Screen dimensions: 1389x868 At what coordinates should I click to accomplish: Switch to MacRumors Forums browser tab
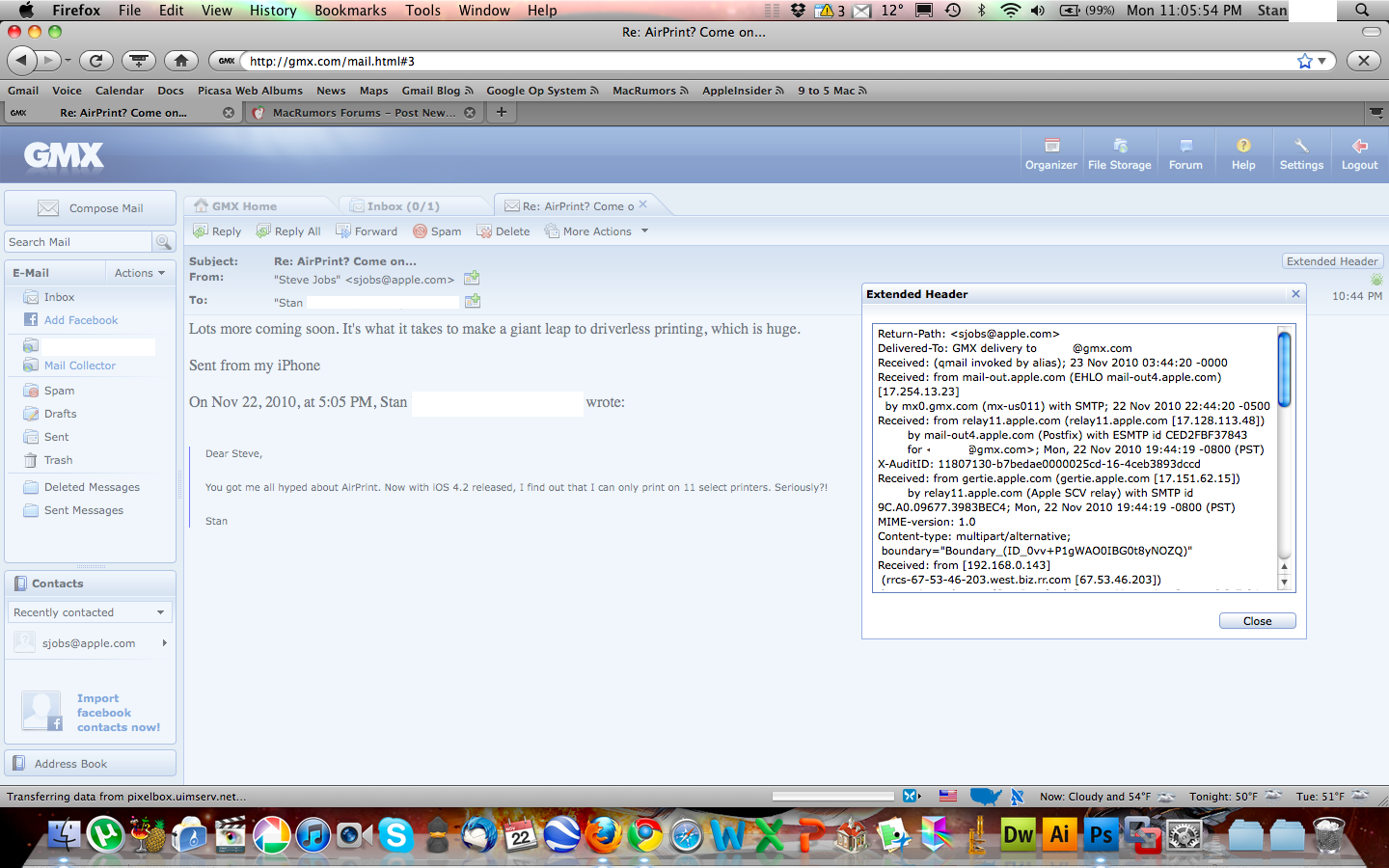tap(363, 113)
